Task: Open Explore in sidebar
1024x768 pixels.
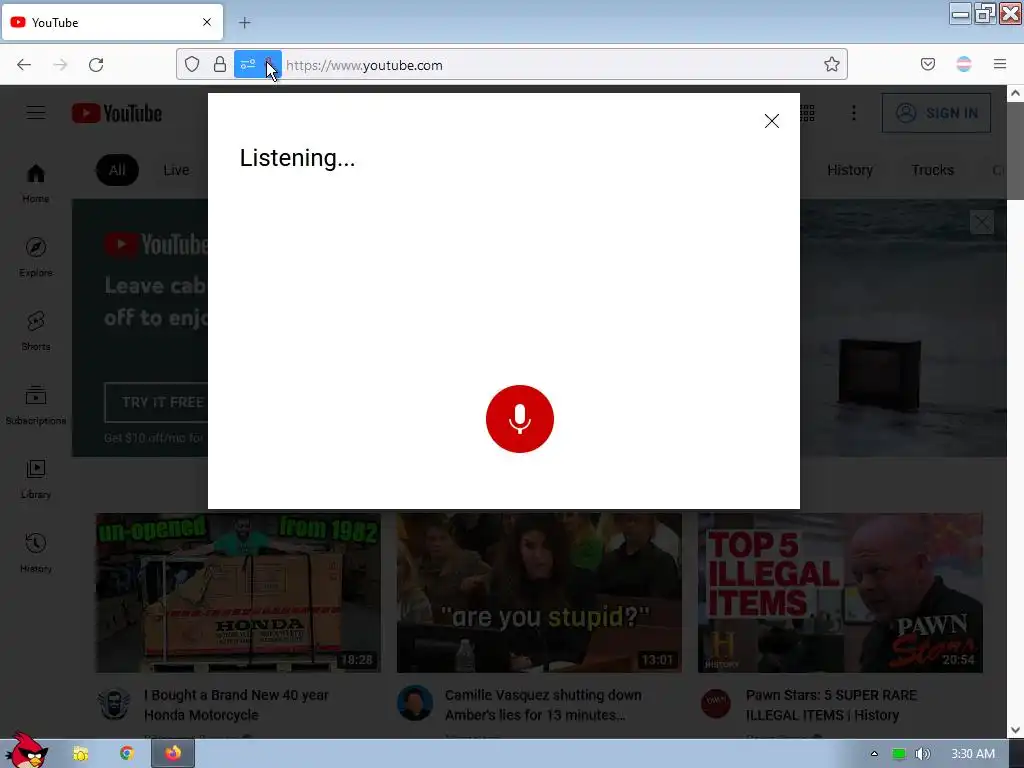Action: [x=36, y=257]
